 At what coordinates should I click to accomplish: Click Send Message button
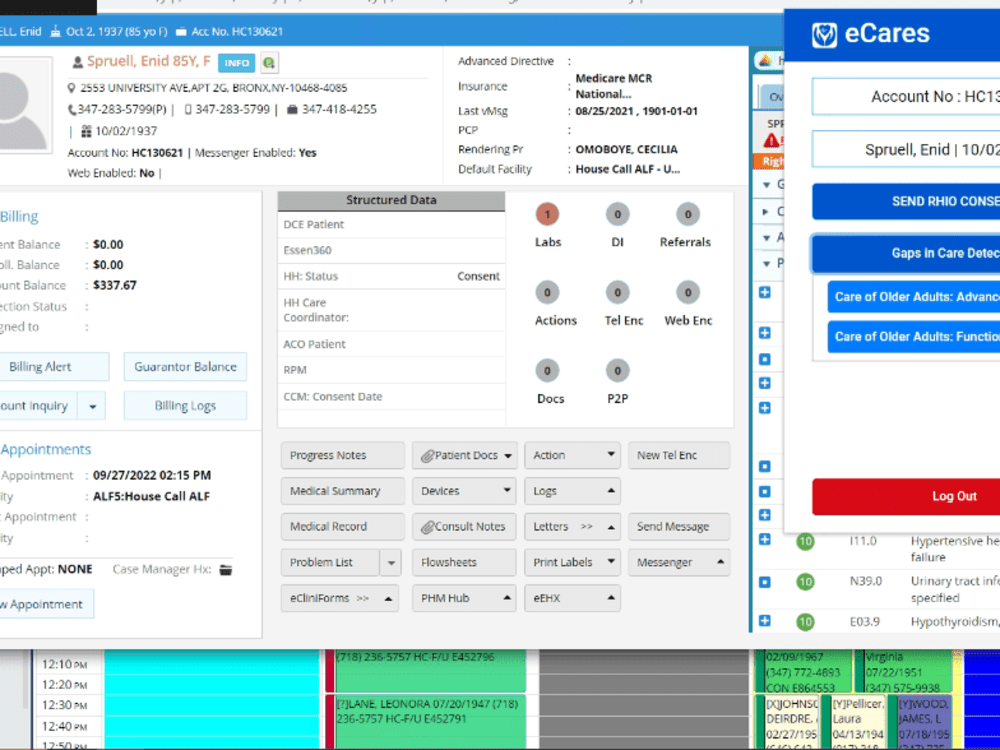(x=679, y=527)
